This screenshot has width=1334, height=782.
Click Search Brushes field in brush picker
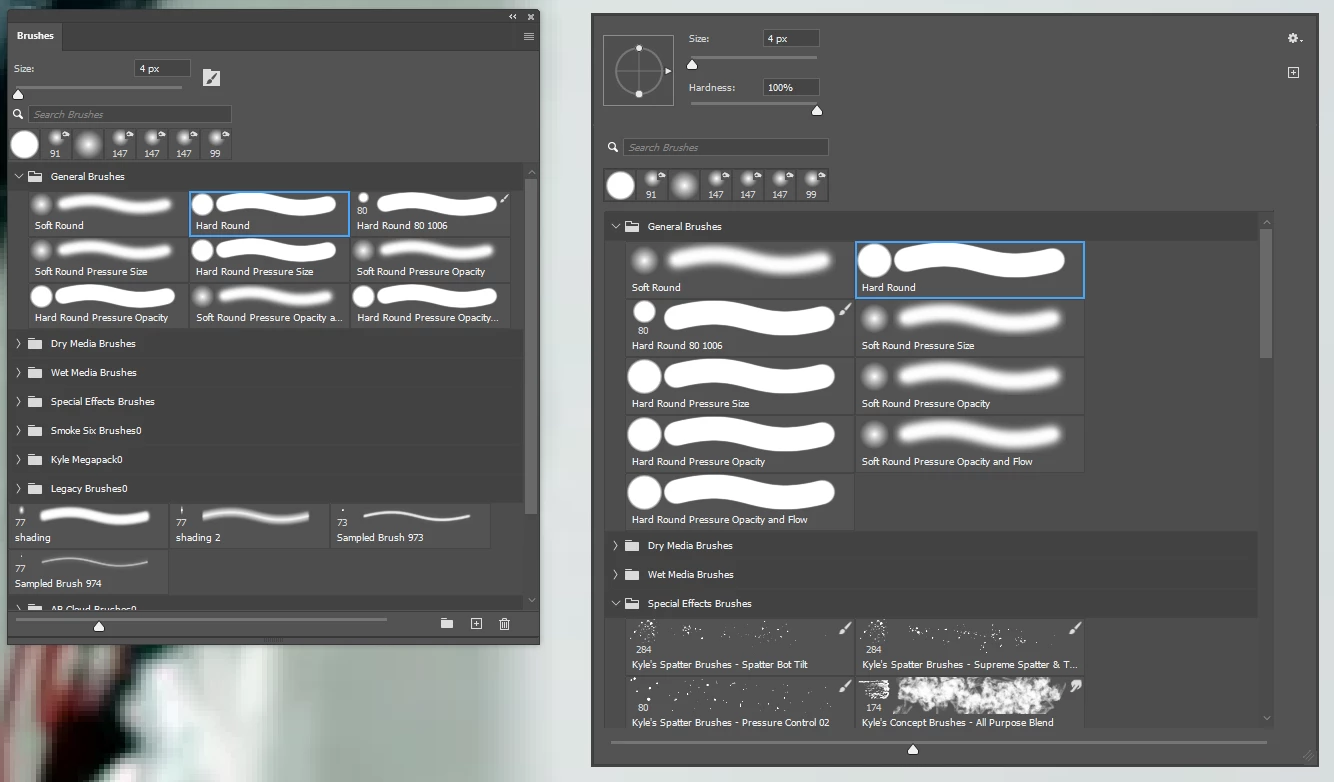pyautogui.click(x=726, y=147)
